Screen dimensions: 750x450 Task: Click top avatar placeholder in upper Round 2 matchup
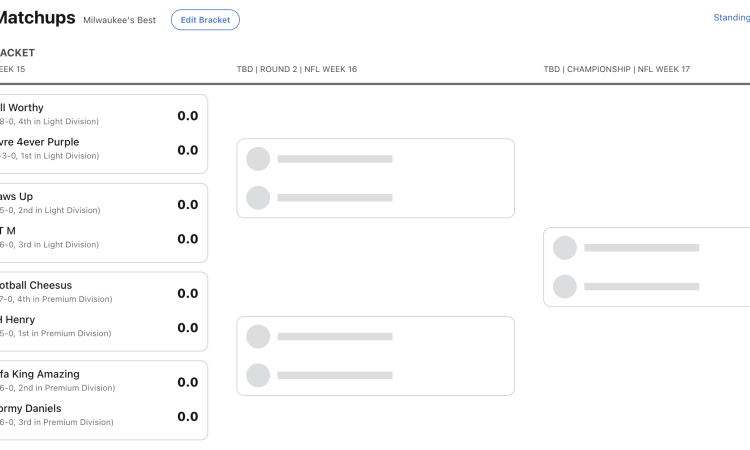(258, 159)
